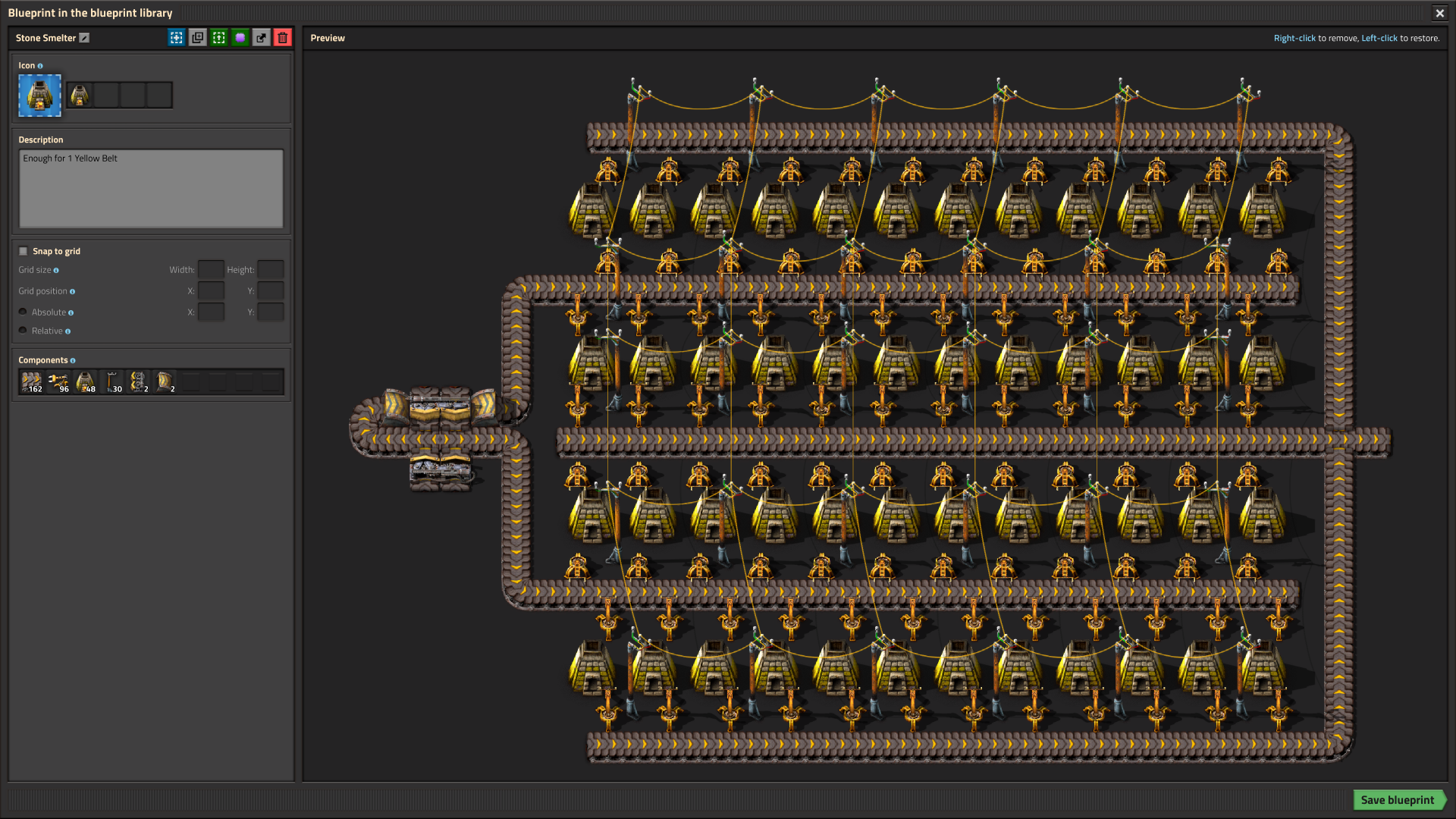
Task: Click the Description text box
Action: click(x=151, y=189)
